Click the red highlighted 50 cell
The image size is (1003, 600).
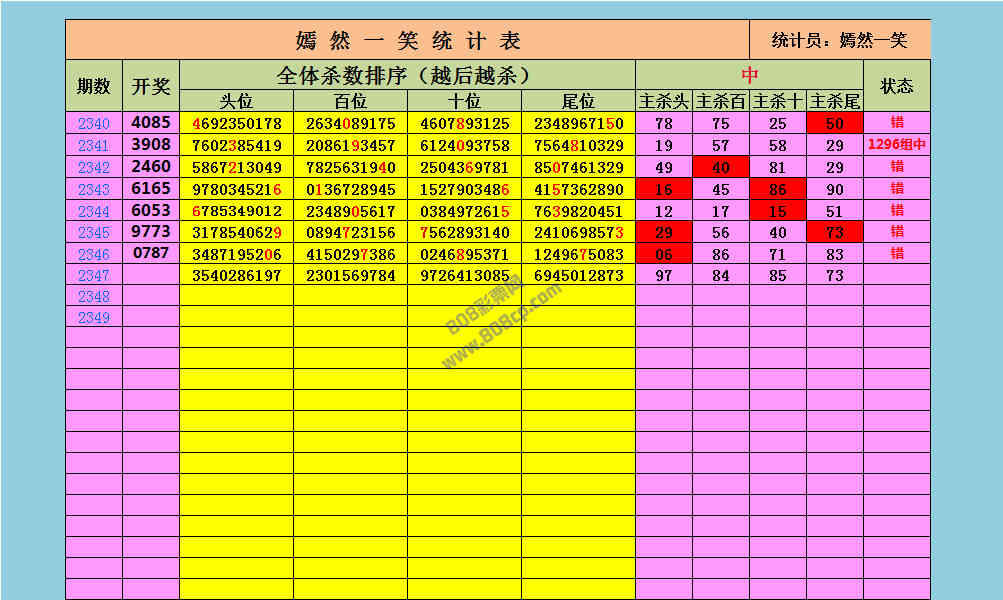[835, 124]
